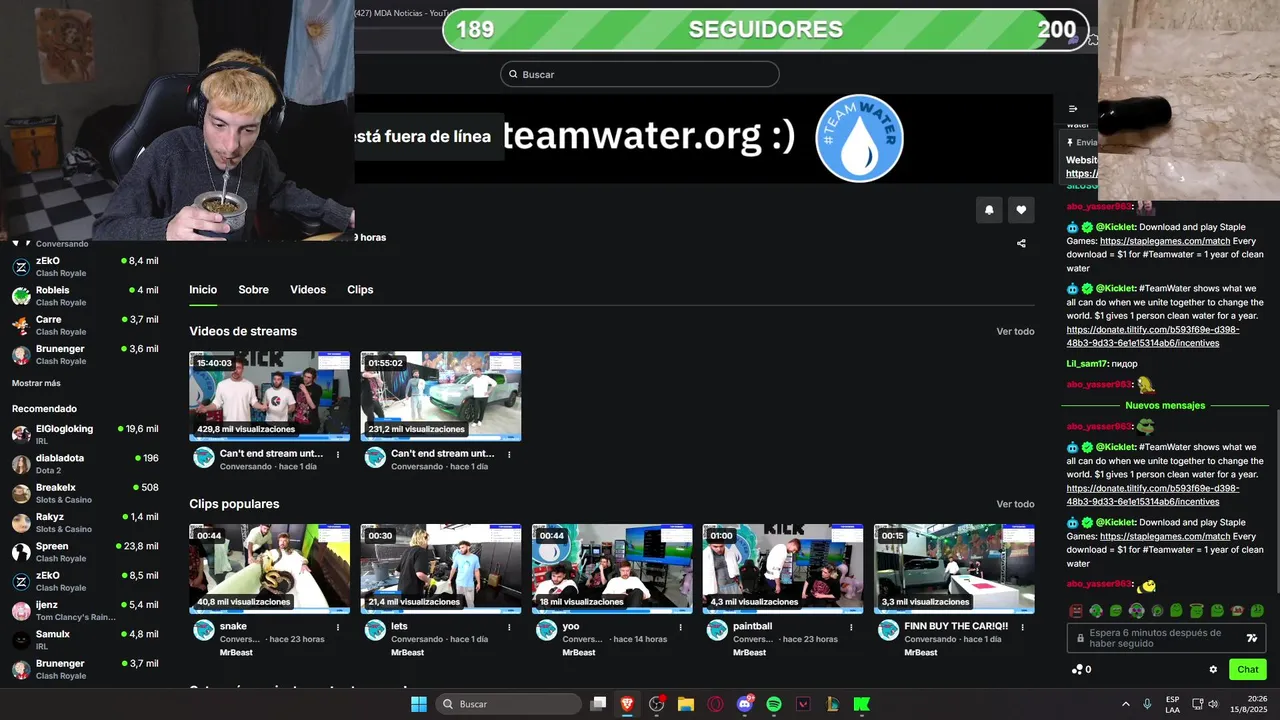Show hidden system tray icons
This screenshot has height=720, width=1280.
click(1125, 704)
